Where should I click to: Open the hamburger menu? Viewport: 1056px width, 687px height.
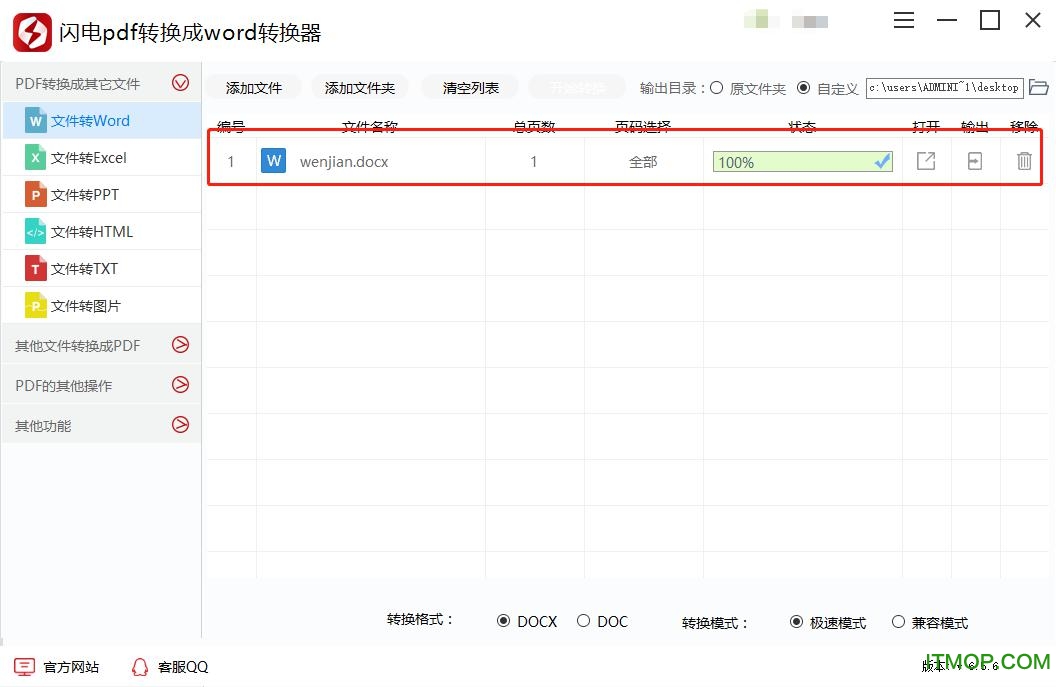tap(904, 20)
